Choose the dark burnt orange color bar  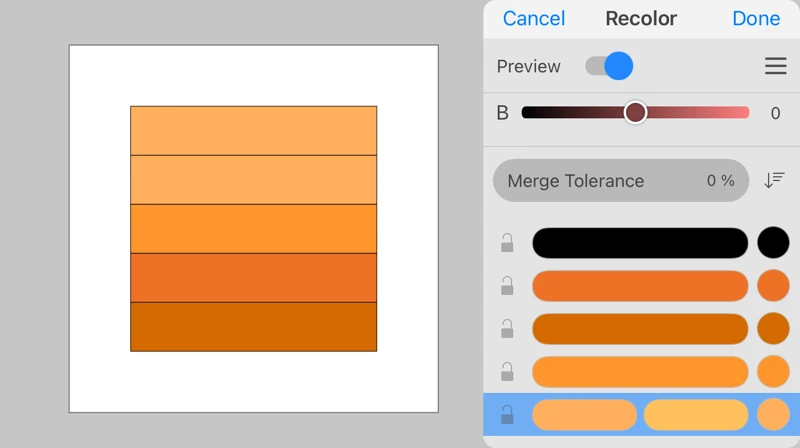(x=639, y=329)
